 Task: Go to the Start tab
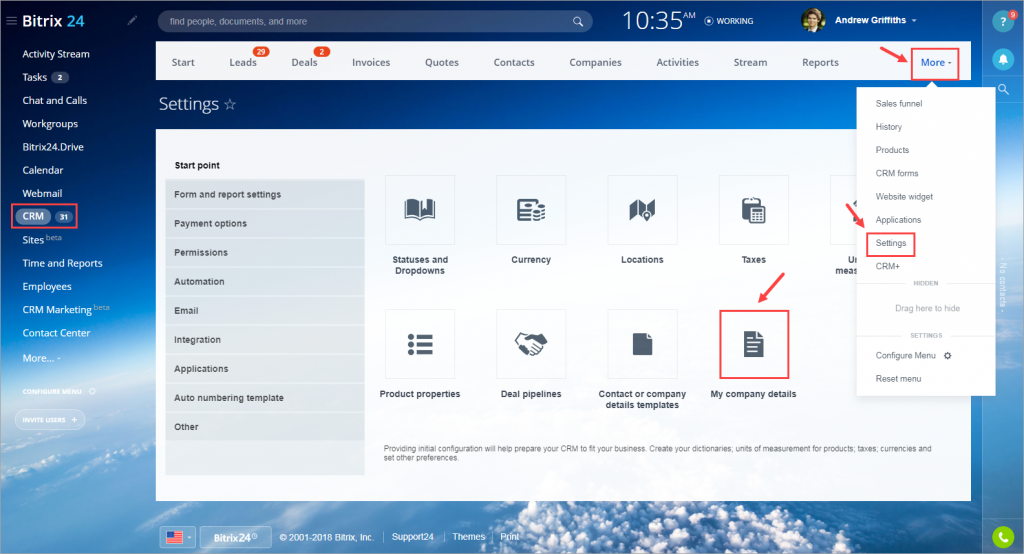click(x=183, y=63)
